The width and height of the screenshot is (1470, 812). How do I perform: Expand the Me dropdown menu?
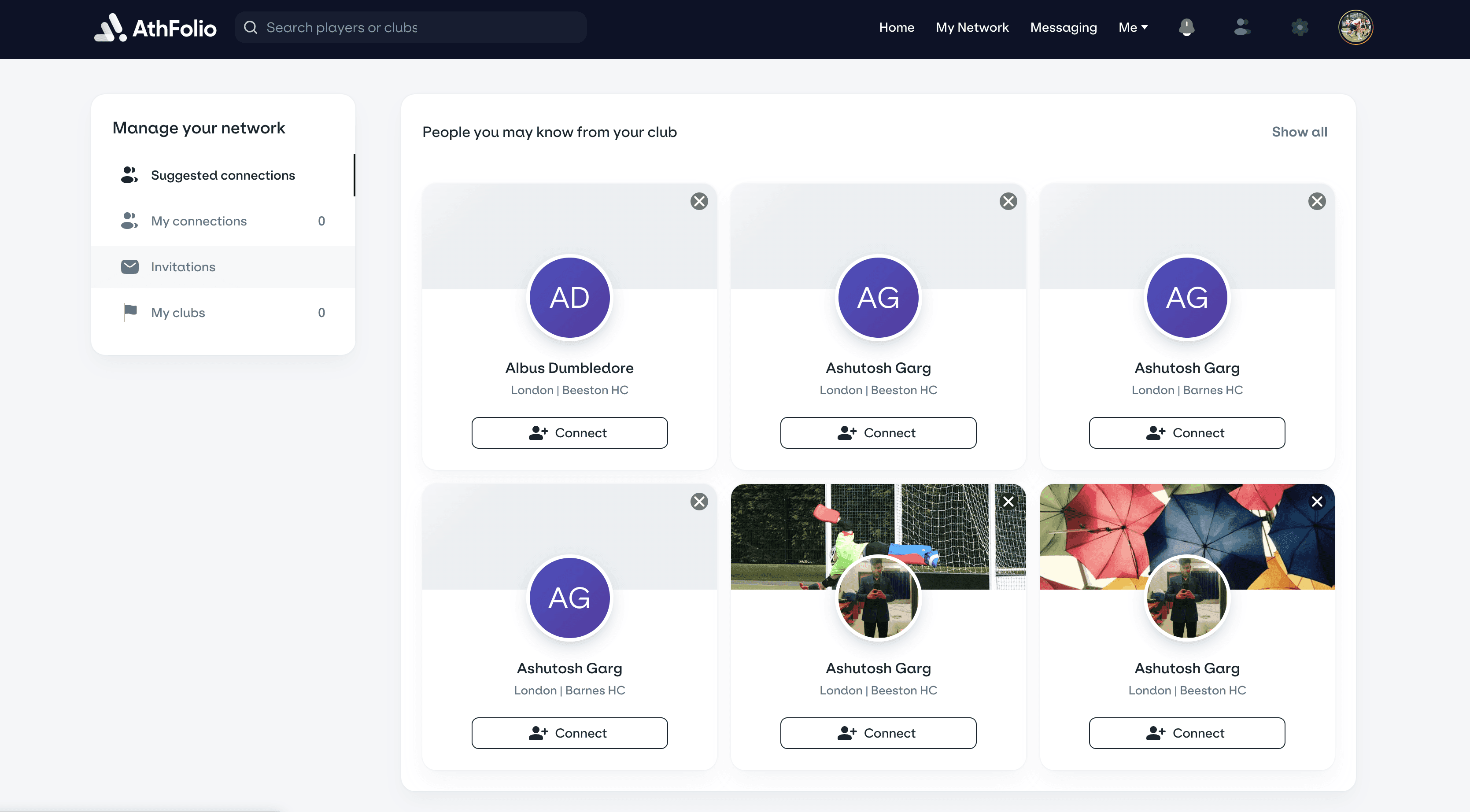click(x=1133, y=27)
